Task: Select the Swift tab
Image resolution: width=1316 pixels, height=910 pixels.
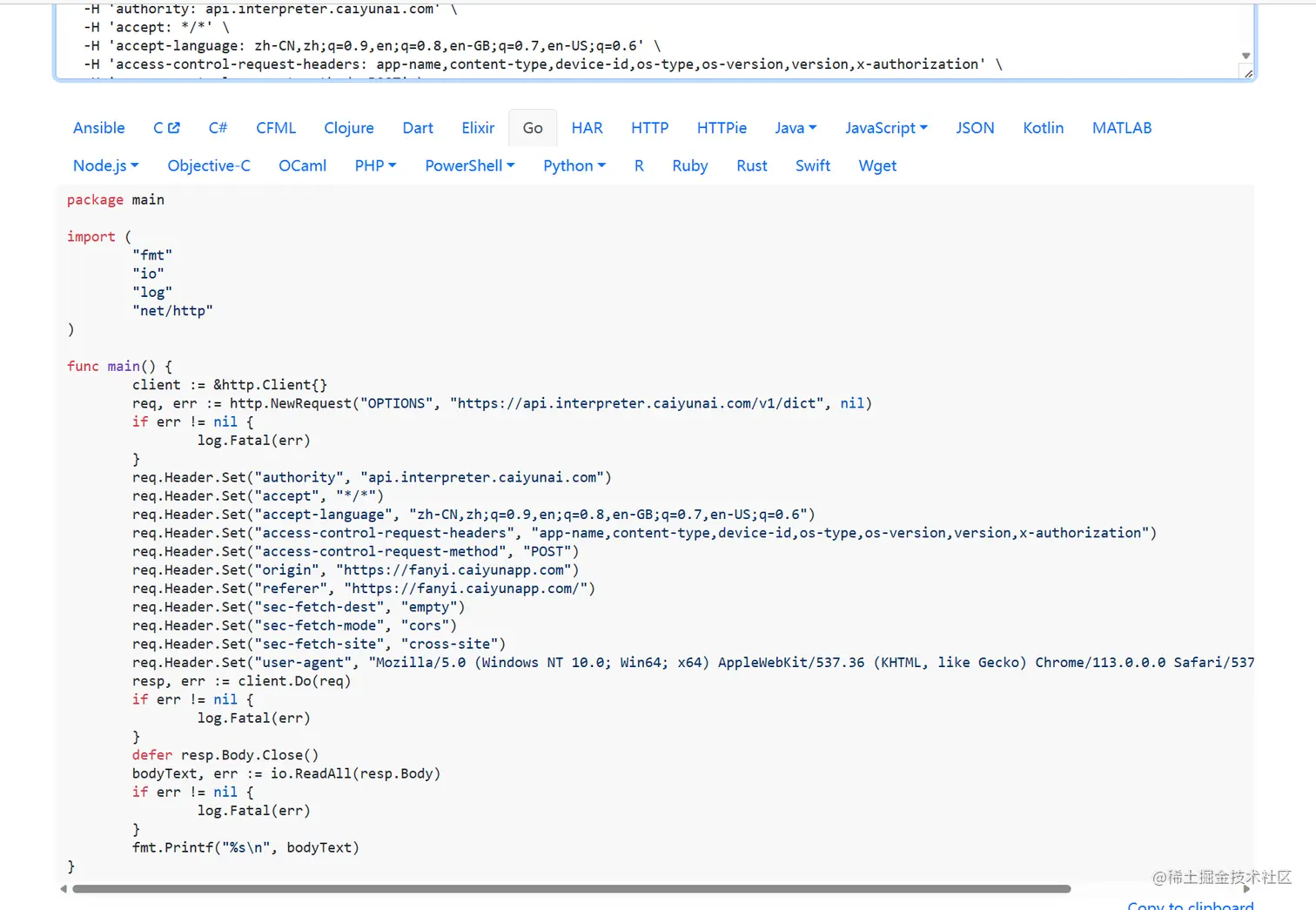Action: click(813, 165)
